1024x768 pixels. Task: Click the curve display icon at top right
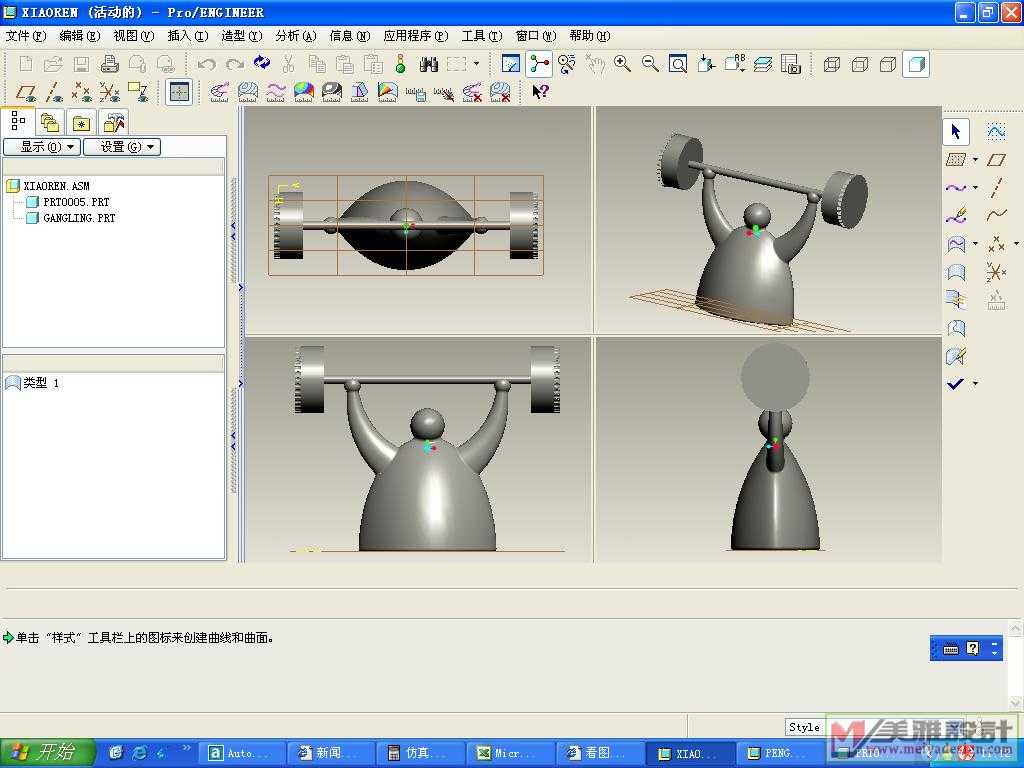(x=997, y=132)
